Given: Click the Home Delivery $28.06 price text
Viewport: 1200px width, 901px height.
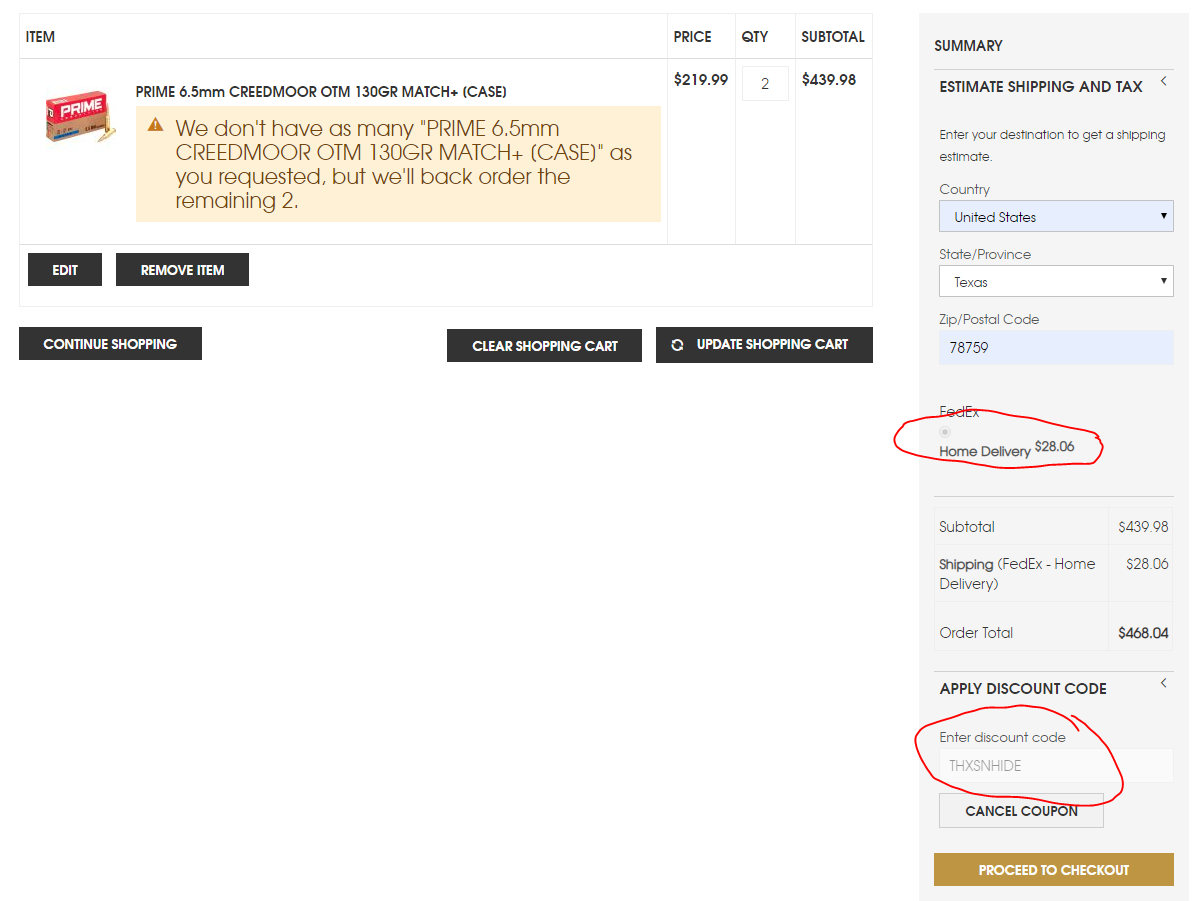Looking at the screenshot, I should [x=1055, y=446].
